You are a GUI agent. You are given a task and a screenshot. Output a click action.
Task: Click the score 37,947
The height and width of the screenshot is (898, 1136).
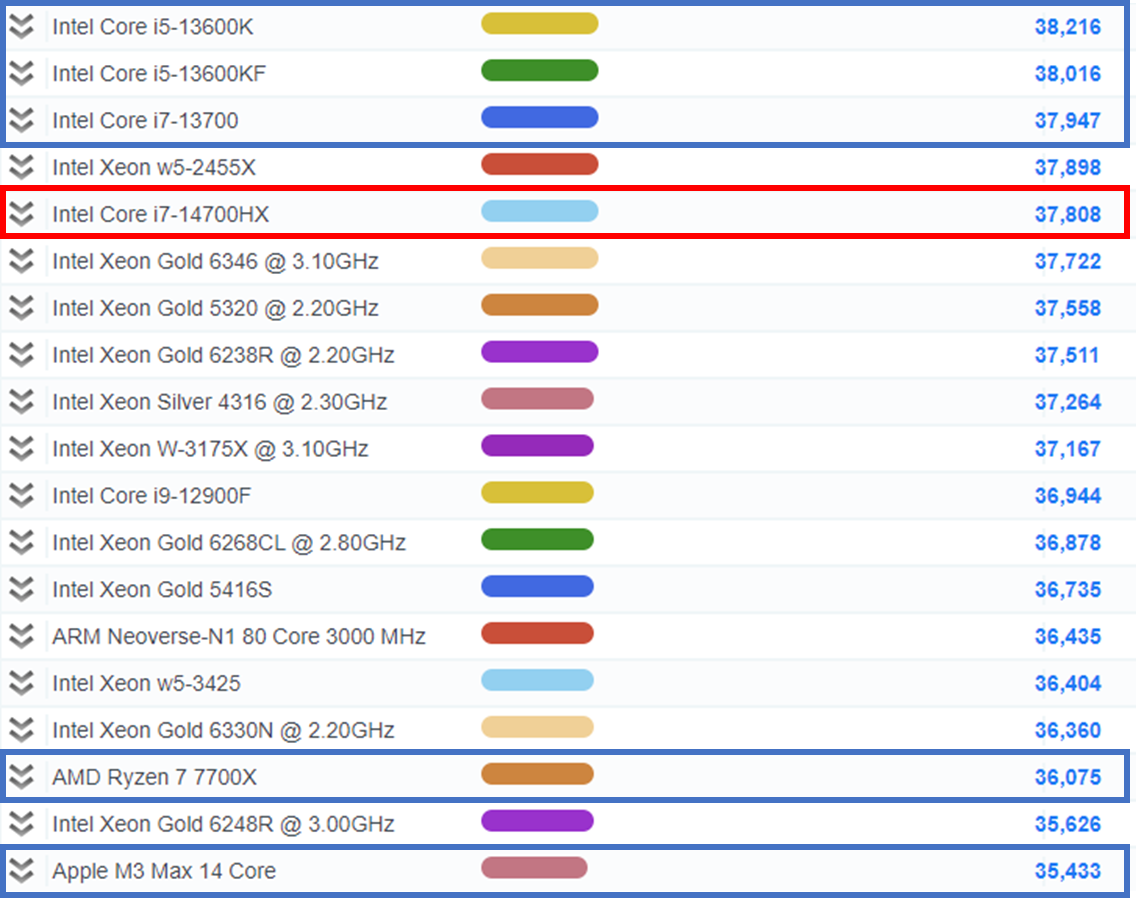1068,120
